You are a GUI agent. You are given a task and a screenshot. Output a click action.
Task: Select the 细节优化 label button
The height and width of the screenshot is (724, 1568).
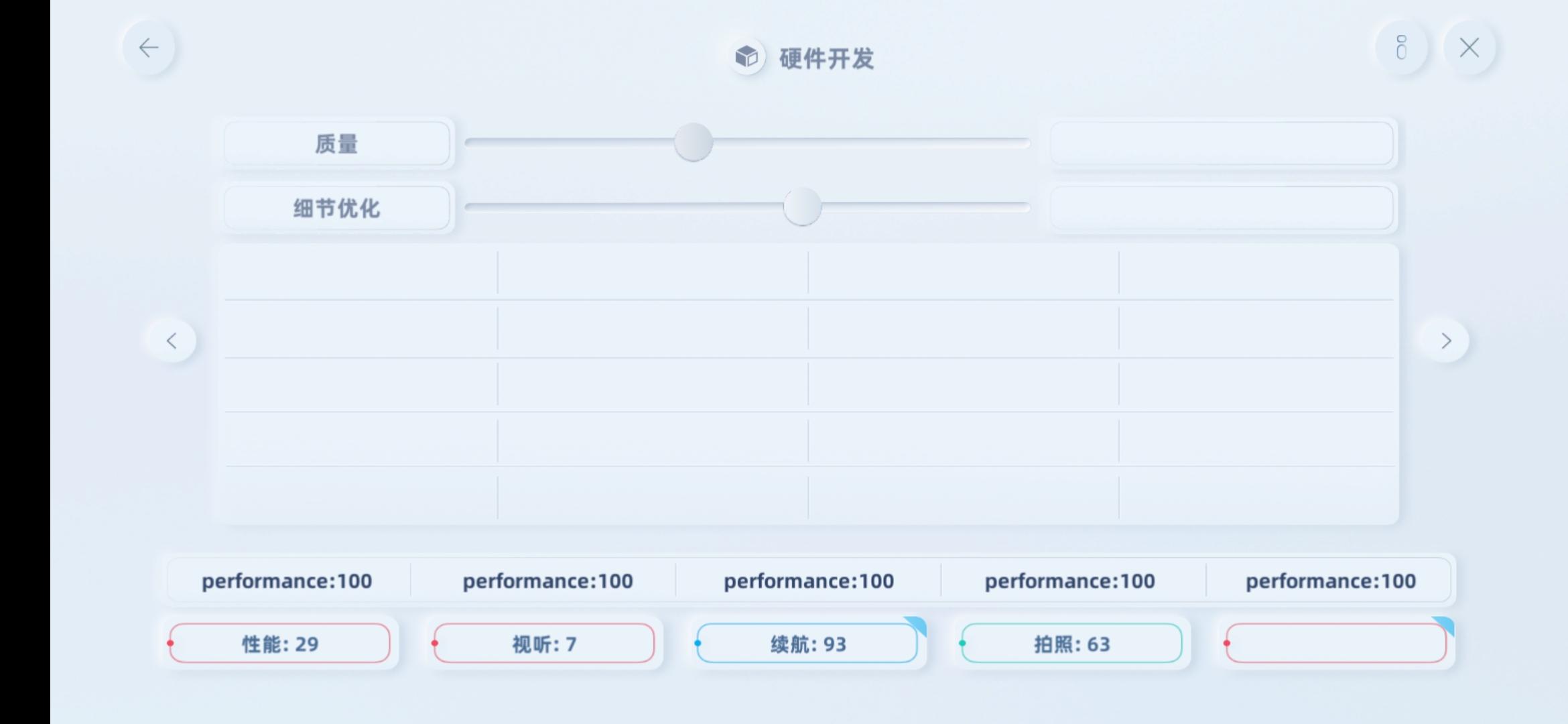tap(336, 208)
